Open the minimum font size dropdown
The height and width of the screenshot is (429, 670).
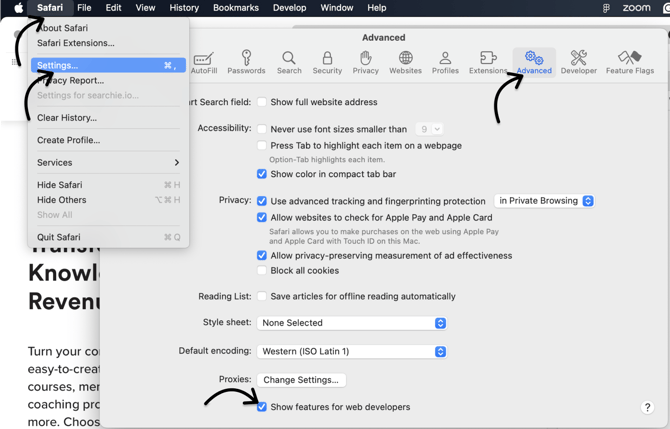pyautogui.click(x=429, y=129)
